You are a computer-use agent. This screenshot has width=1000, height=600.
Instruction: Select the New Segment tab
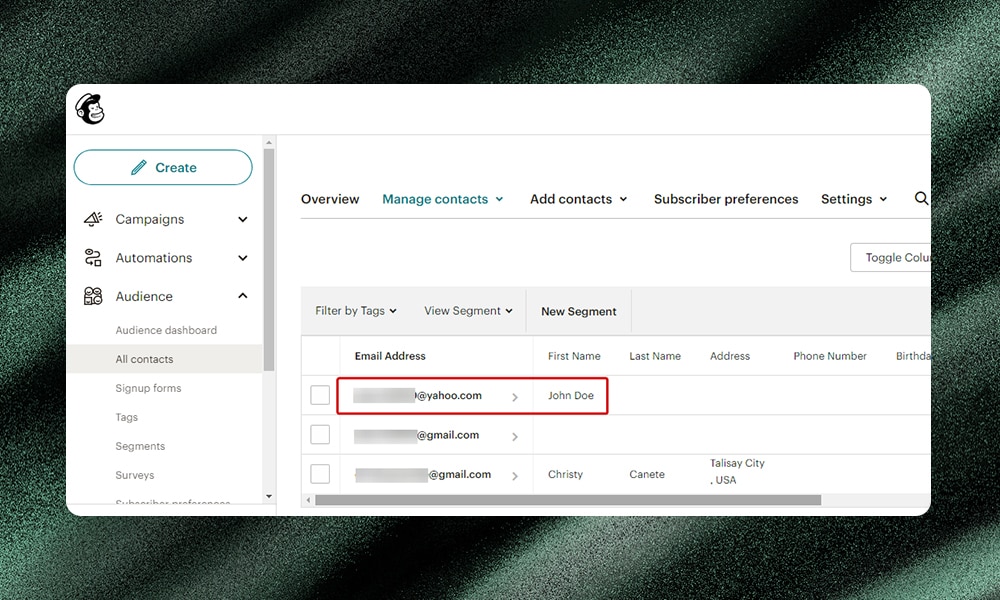[578, 311]
